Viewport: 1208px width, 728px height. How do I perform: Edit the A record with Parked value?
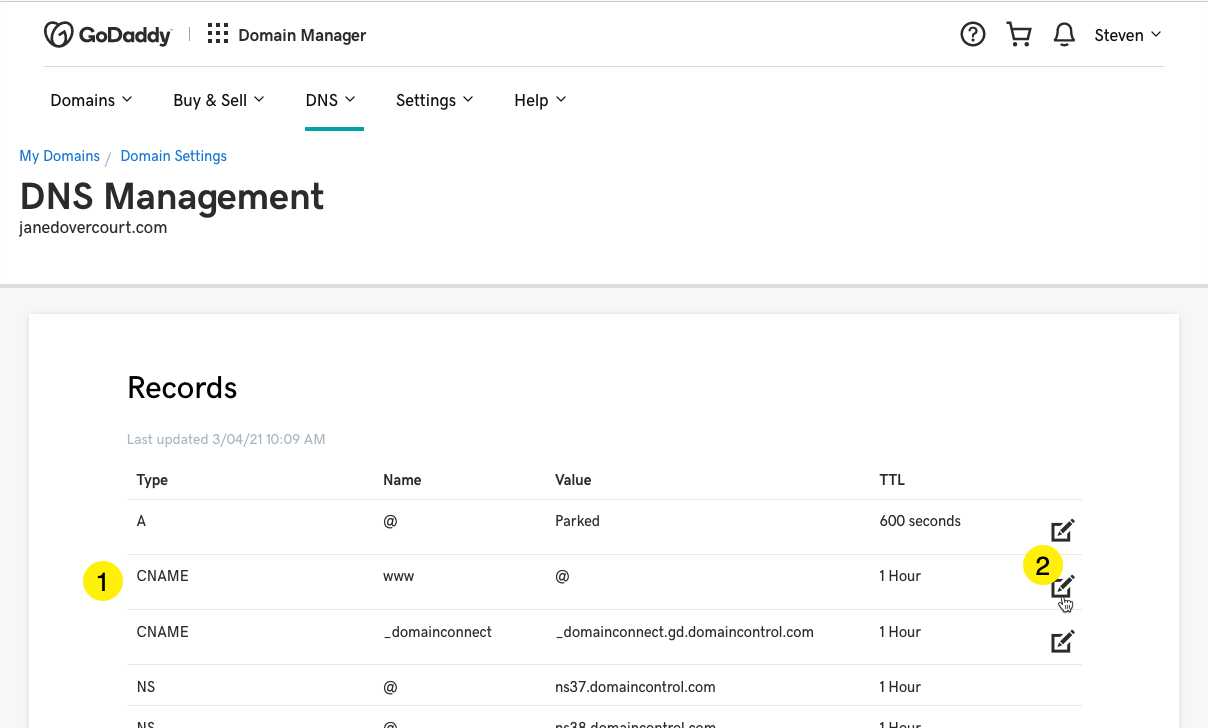tap(1062, 531)
